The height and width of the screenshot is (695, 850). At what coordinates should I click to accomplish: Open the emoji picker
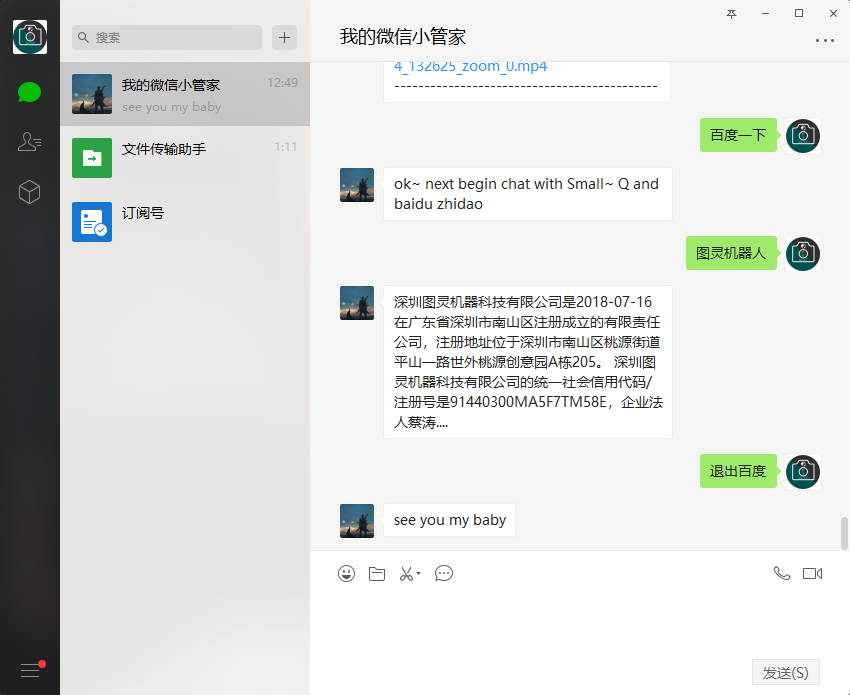point(346,574)
